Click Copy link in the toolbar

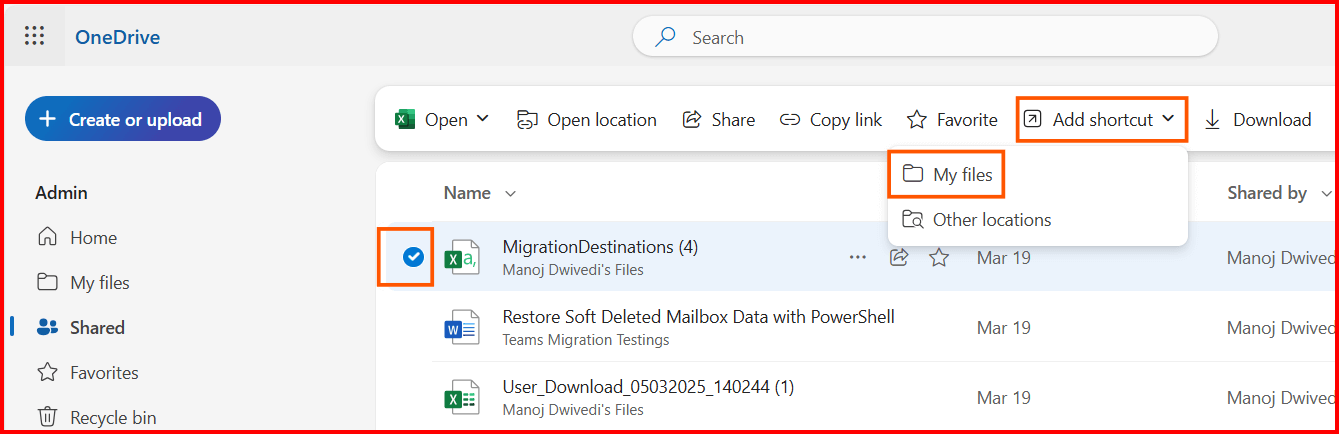831,120
